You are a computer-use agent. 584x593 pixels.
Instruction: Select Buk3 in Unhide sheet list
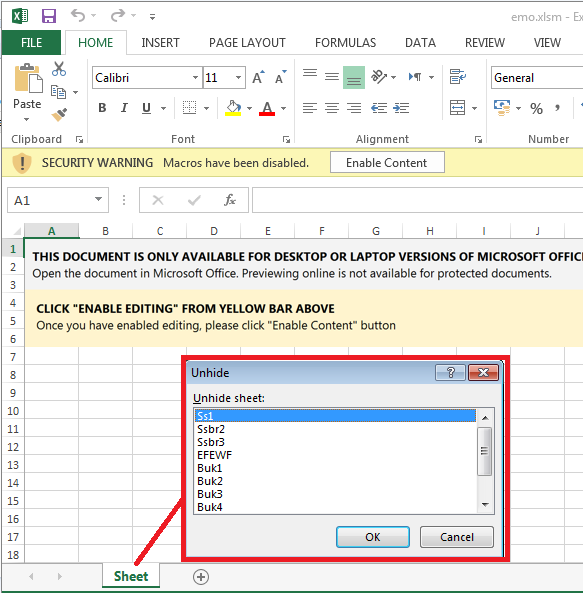point(335,494)
